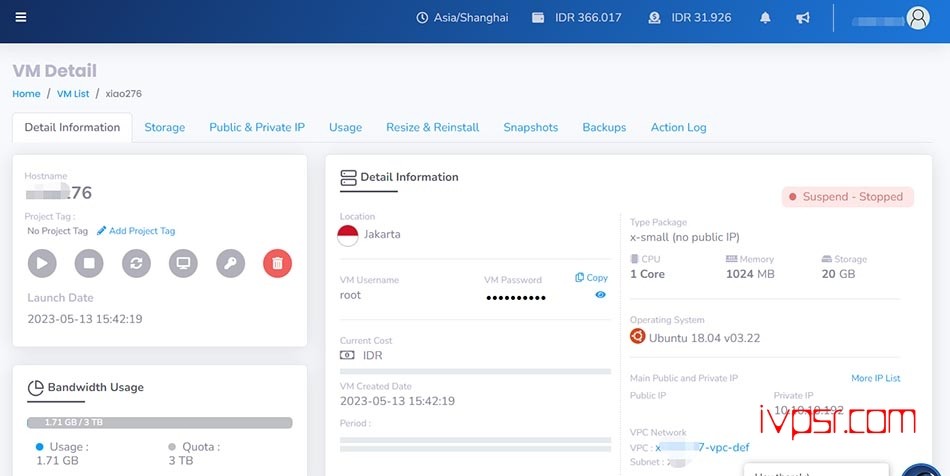Image resolution: width=950 pixels, height=476 pixels.
Task: Copy the VM password
Action: coord(591,277)
